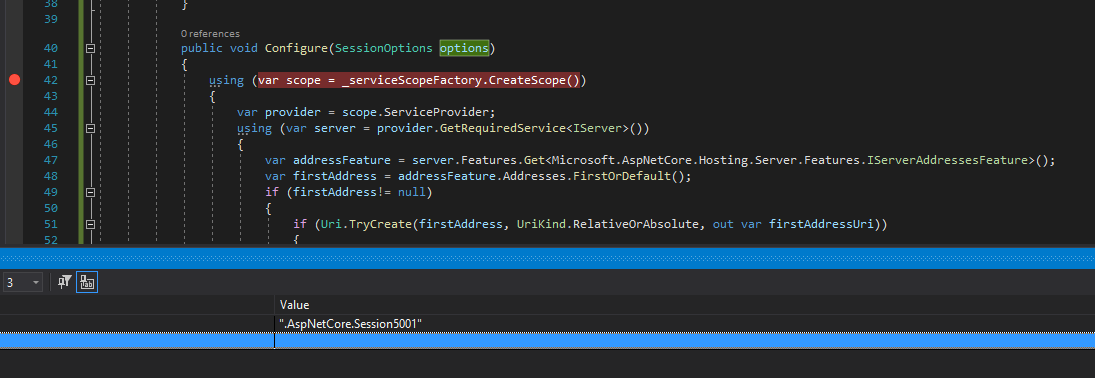Click CreateScope call on line 42
This screenshot has height=378, width=1095.
click(527, 80)
